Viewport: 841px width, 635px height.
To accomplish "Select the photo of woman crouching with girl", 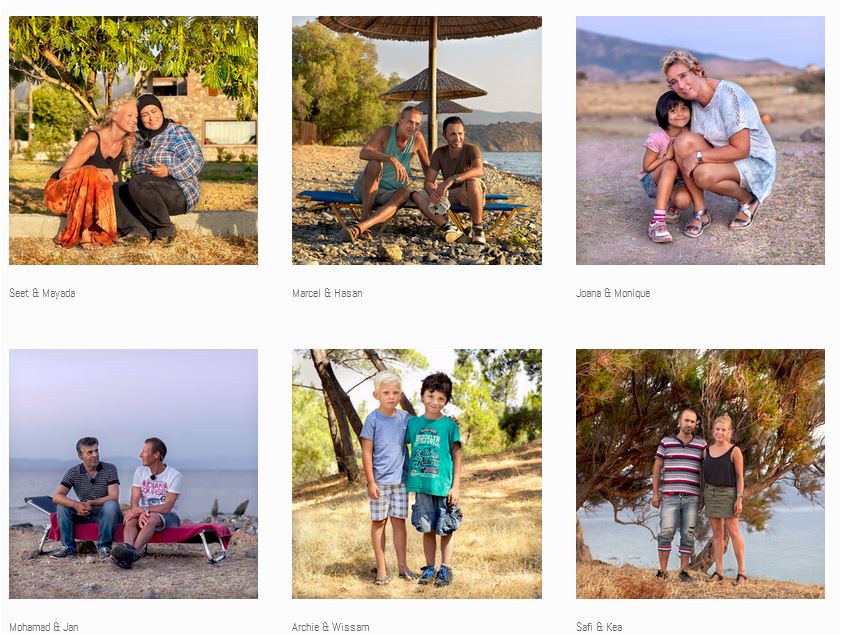I will 700,140.
